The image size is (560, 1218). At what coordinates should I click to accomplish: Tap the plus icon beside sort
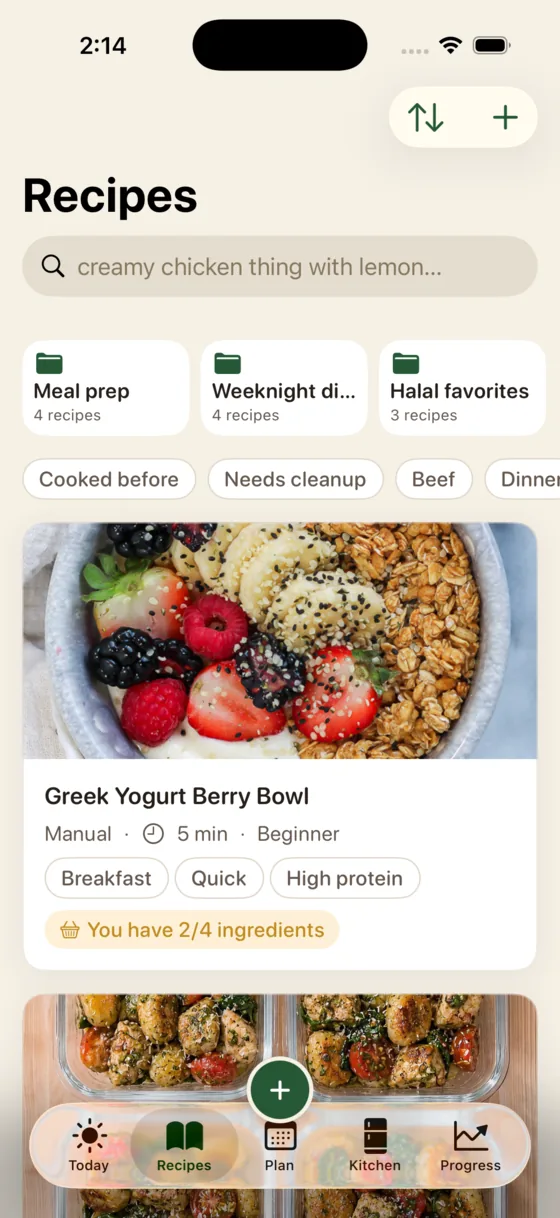[505, 118]
